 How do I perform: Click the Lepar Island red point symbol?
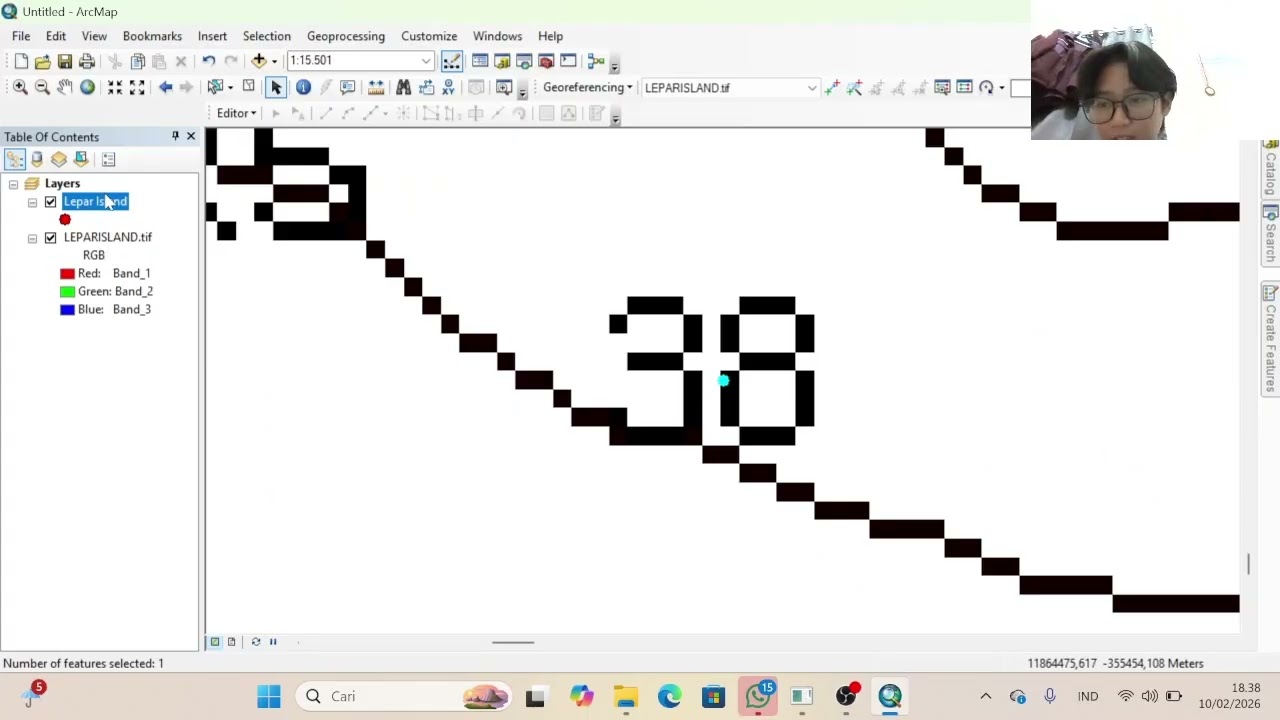click(x=65, y=220)
